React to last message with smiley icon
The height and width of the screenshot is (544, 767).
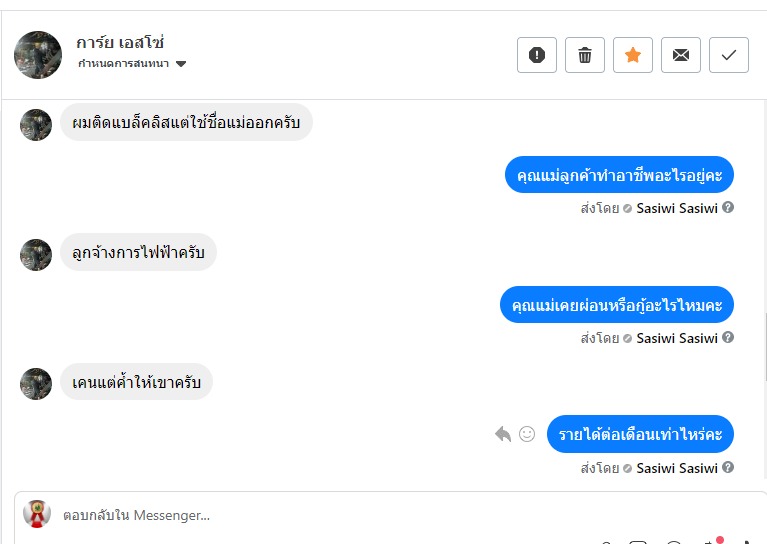pos(527,434)
